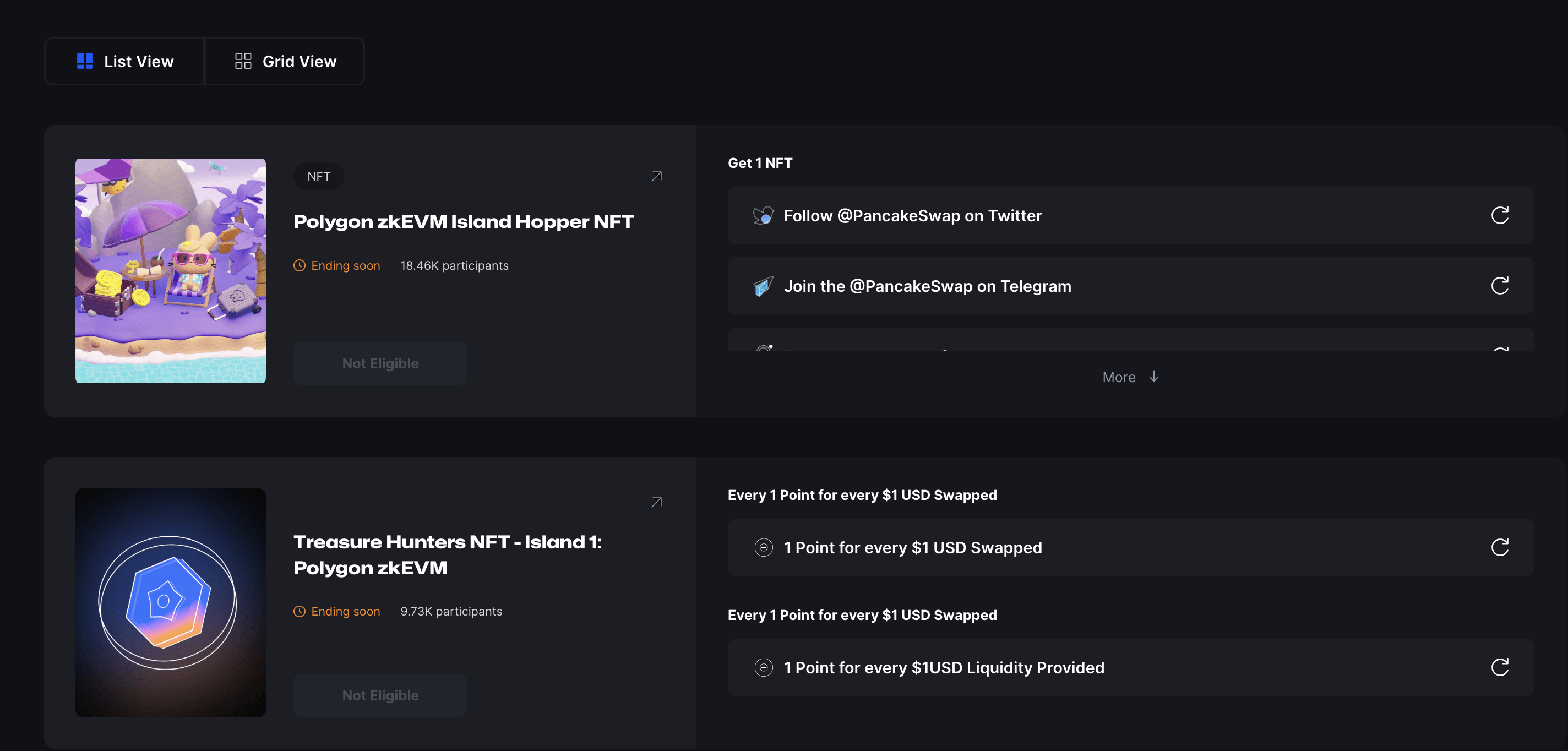1568x751 pixels.
Task: Open Treasure Hunters NFT external link arrow
Action: click(656, 502)
